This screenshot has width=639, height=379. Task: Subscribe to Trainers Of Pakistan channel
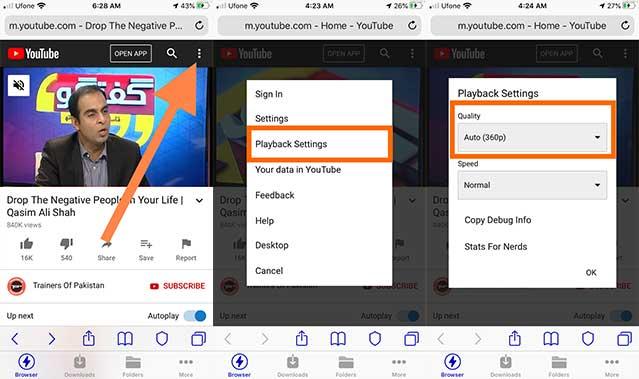[177, 286]
